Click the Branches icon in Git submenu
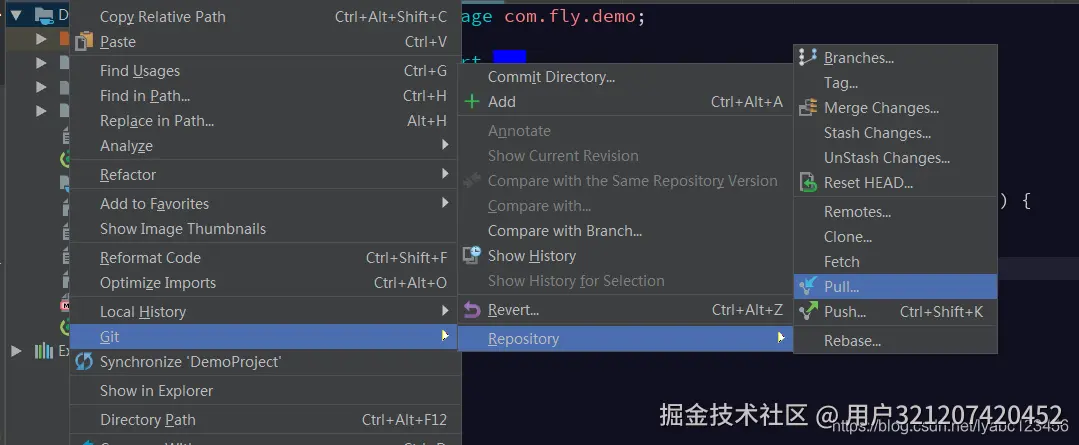Viewport: 1079px width, 445px height. coord(808,58)
